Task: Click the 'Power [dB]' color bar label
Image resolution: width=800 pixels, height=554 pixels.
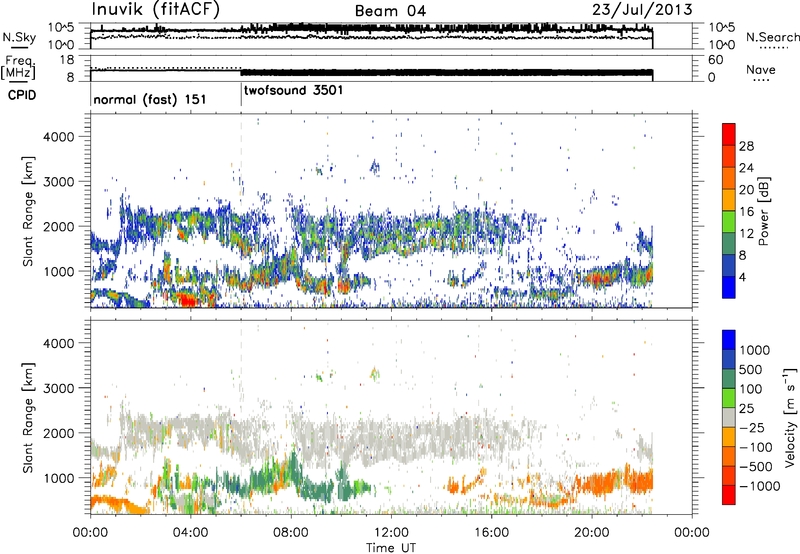Action: (x=763, y=212)
